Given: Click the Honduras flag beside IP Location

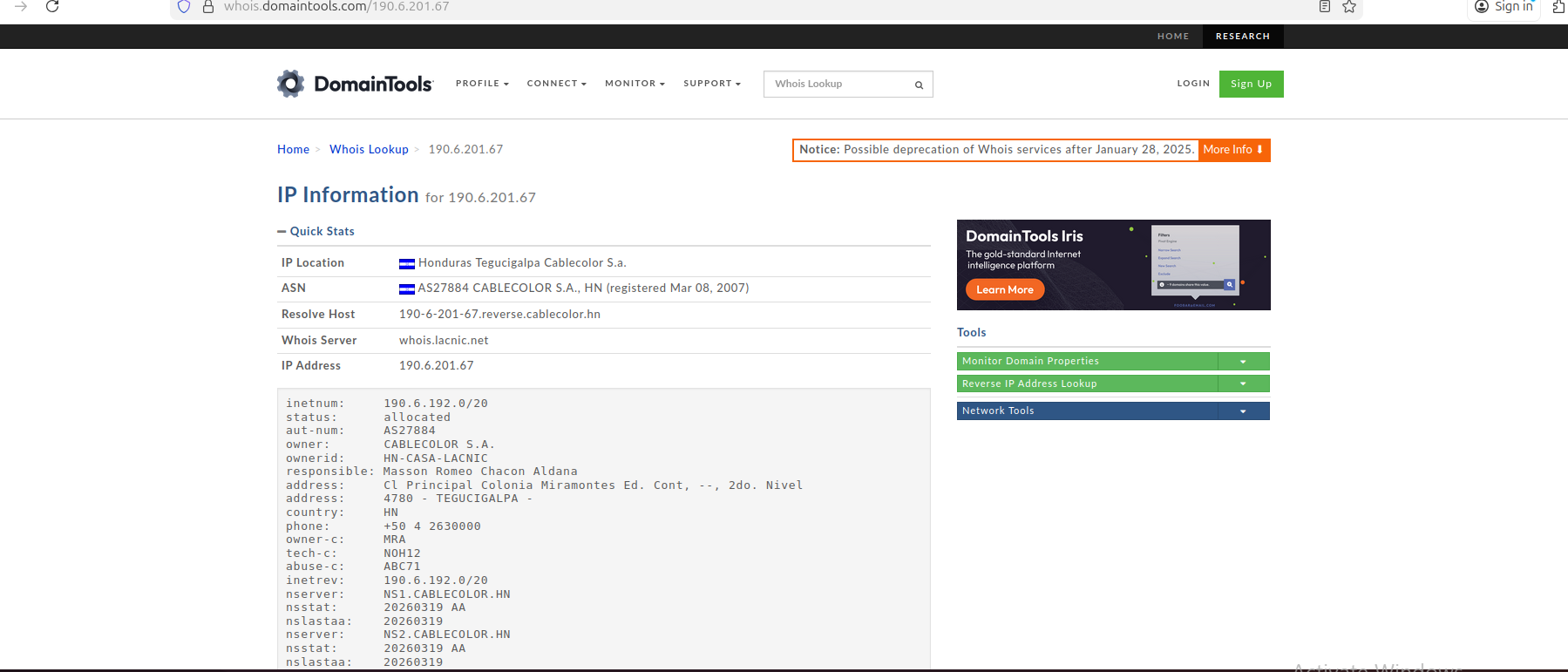Looking at the screenshot, I should coord(407,264).
